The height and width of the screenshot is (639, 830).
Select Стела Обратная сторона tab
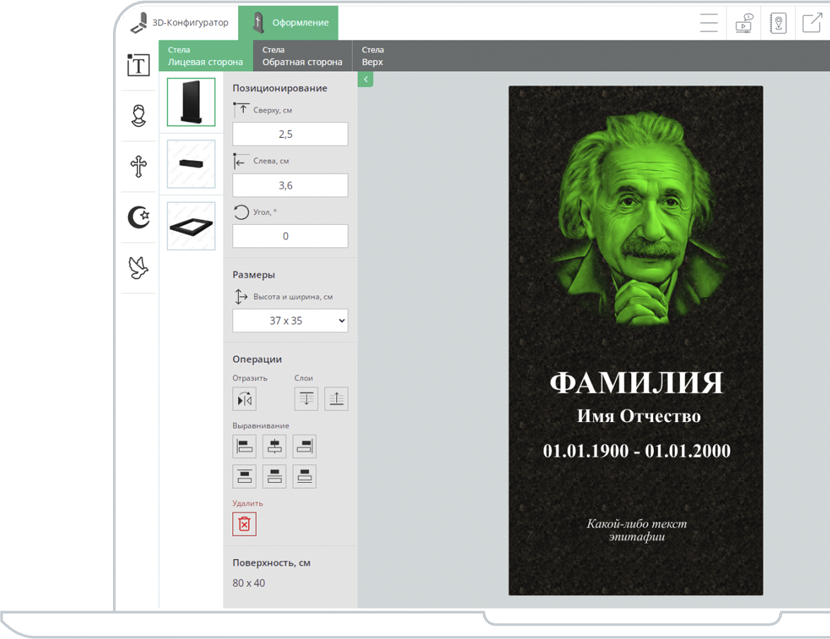click(302, 56)
